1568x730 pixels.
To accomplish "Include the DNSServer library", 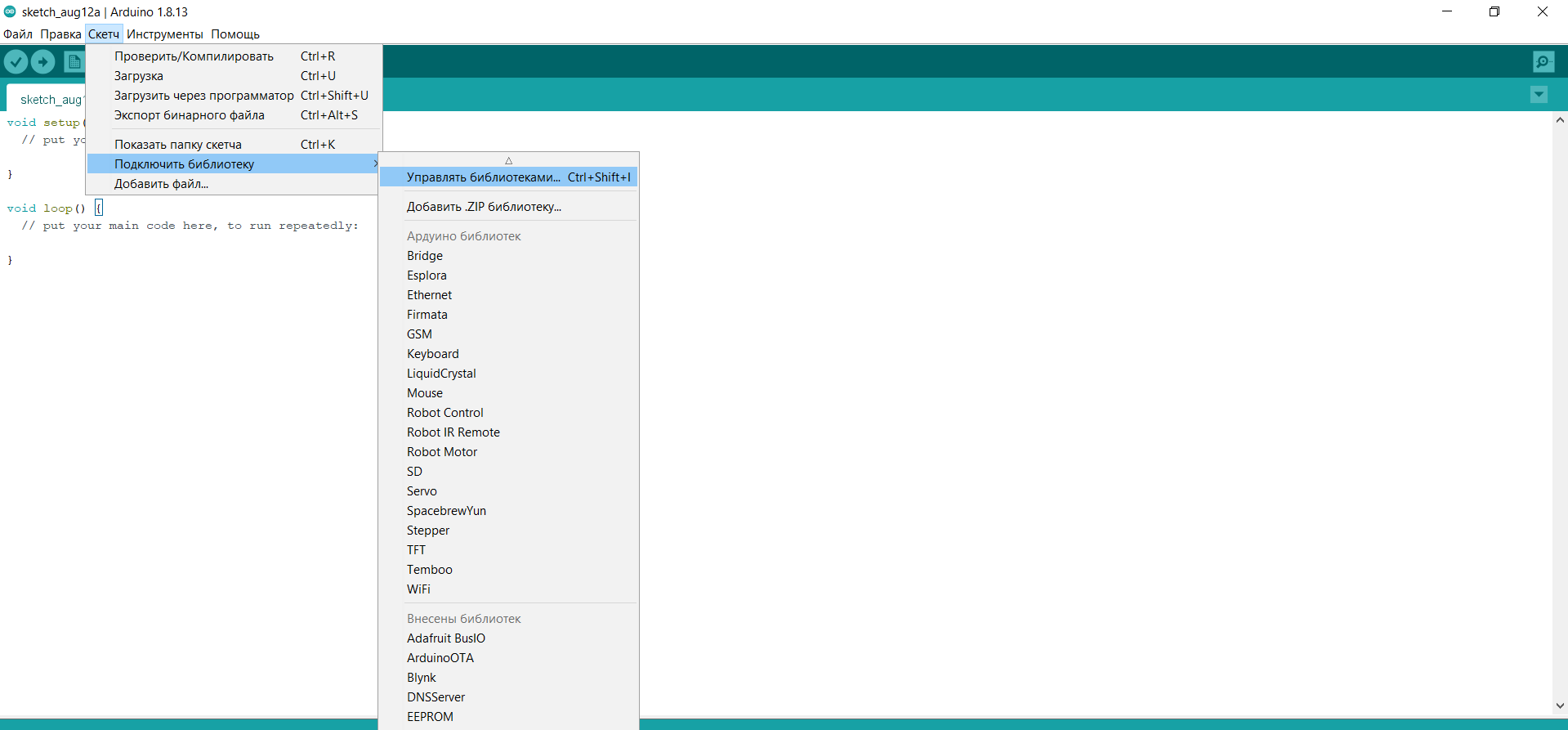I will [508, 697].
